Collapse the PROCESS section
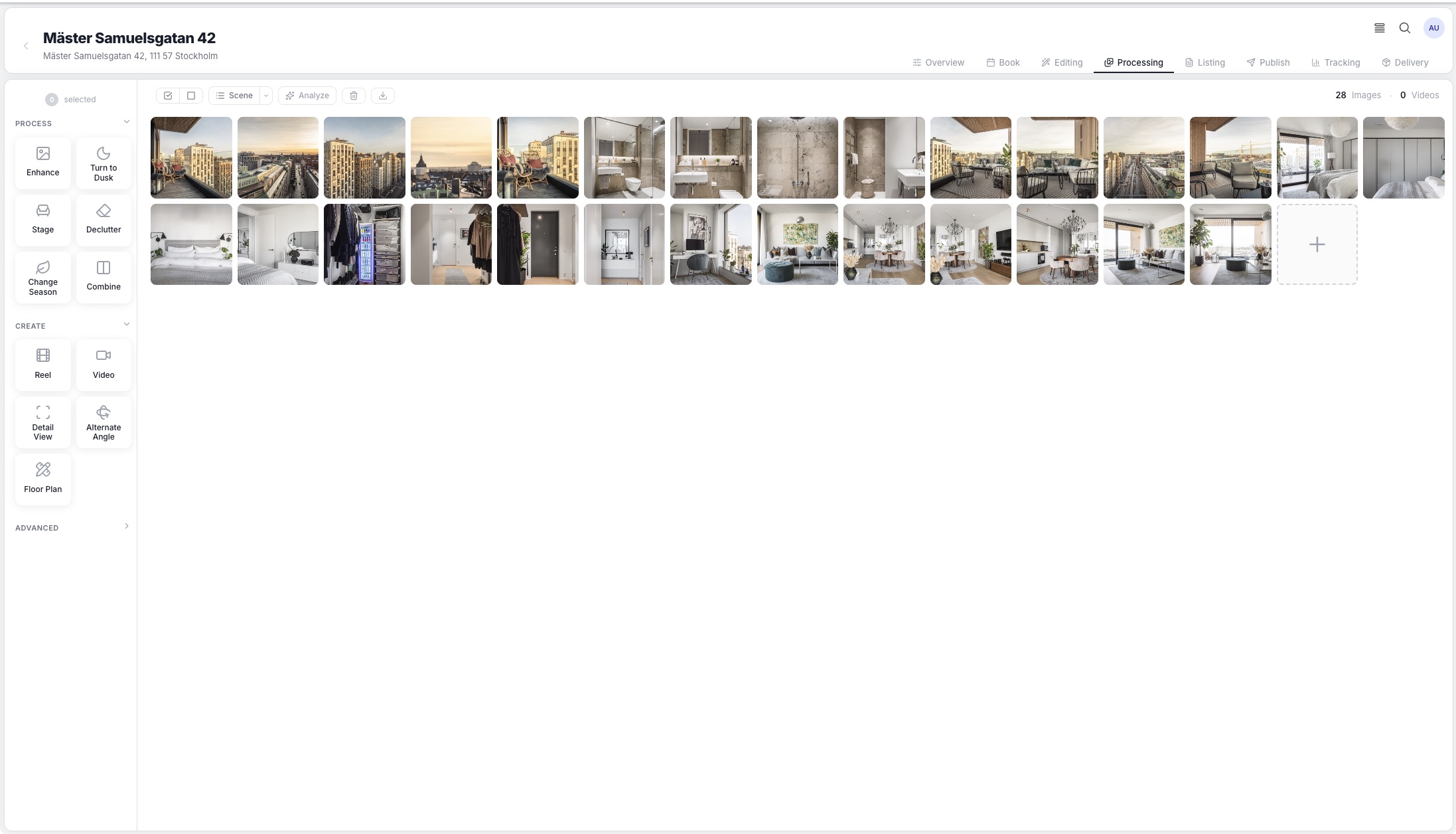 (x=127, y=122)
